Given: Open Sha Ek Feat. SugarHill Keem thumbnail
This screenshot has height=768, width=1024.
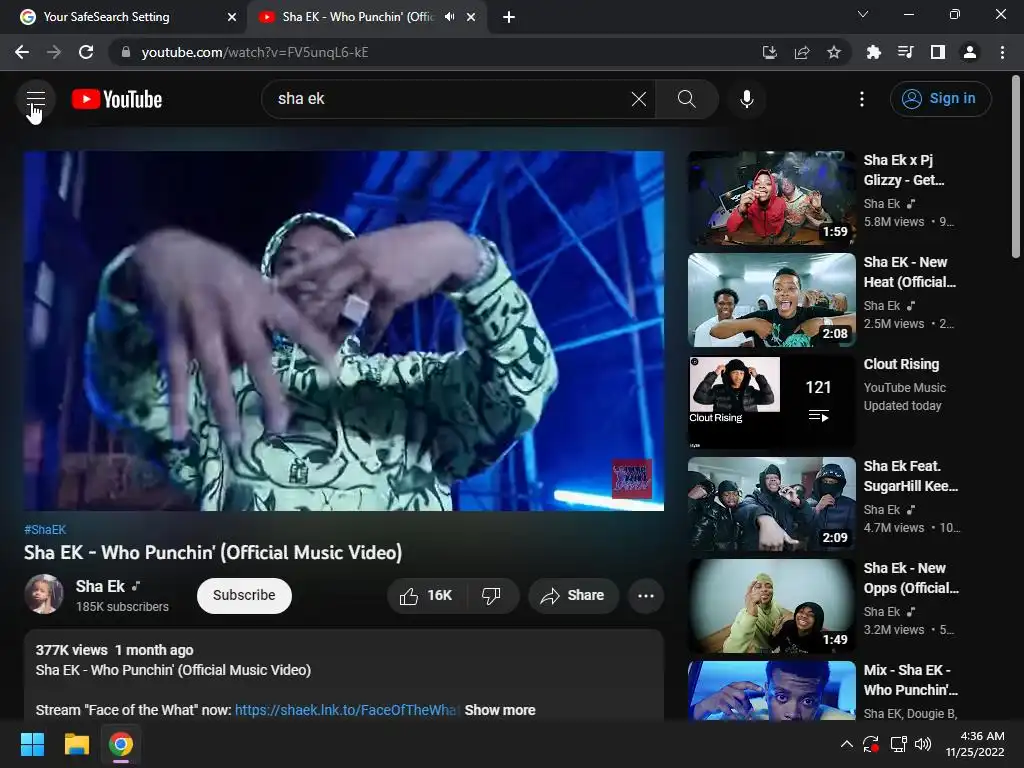Looking at the screenshot, I should 771,504.
